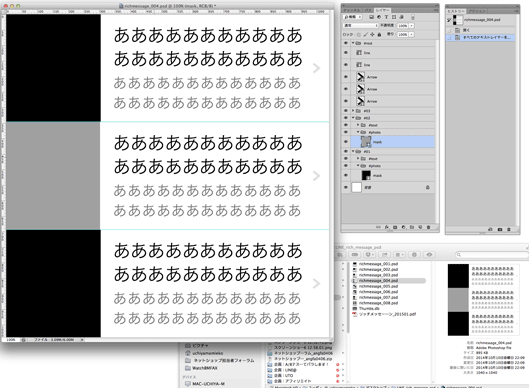Click the lock all padlock icon

pos(379,34)
